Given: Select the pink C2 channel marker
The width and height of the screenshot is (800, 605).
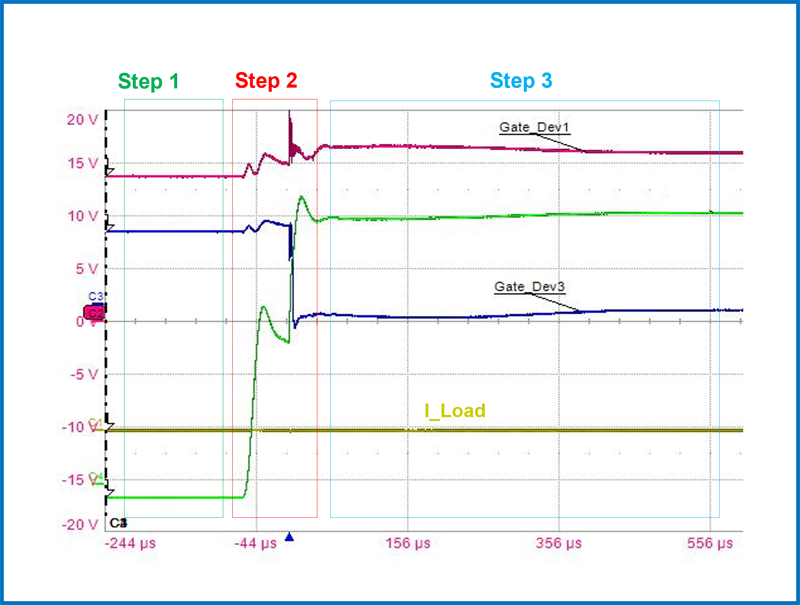Looking at the screenshot, I should (95, 313).
